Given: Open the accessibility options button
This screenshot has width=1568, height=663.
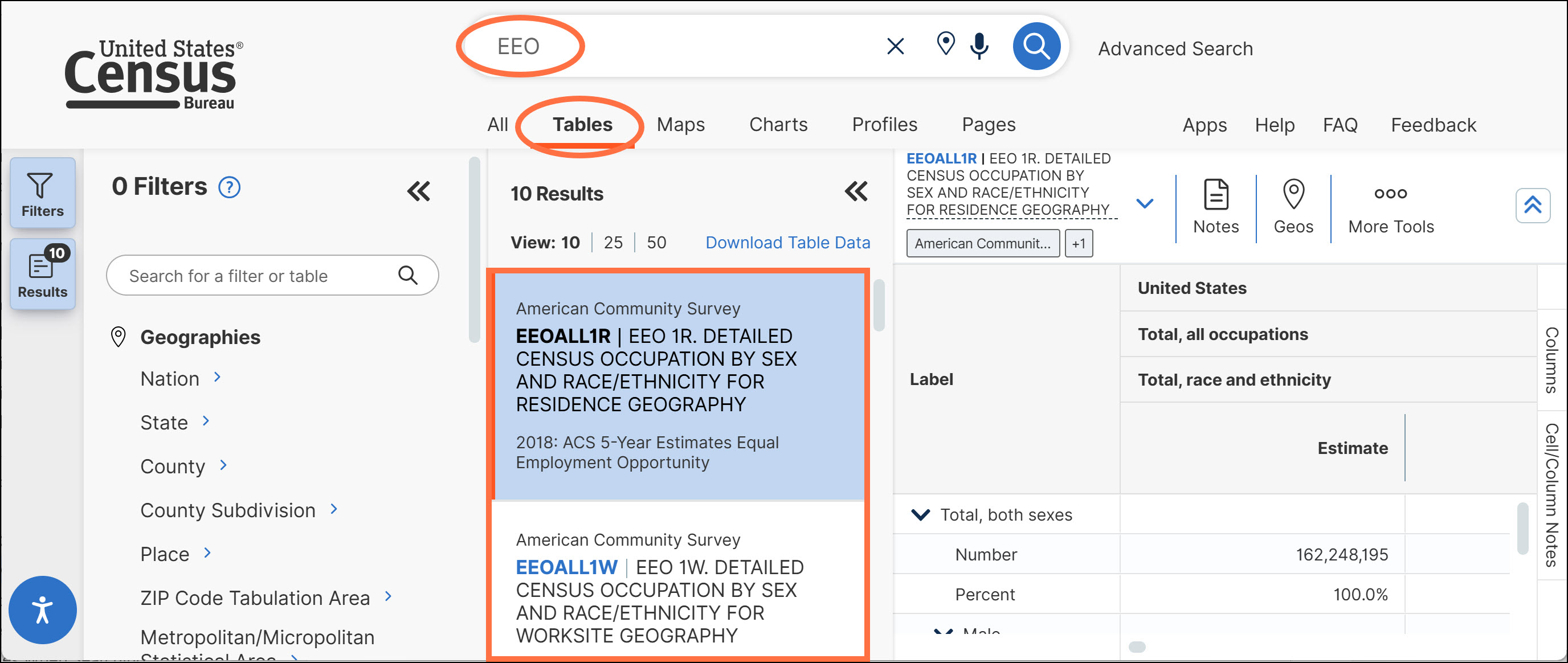Looking at the screenshot, I should (x=43, y=609).
